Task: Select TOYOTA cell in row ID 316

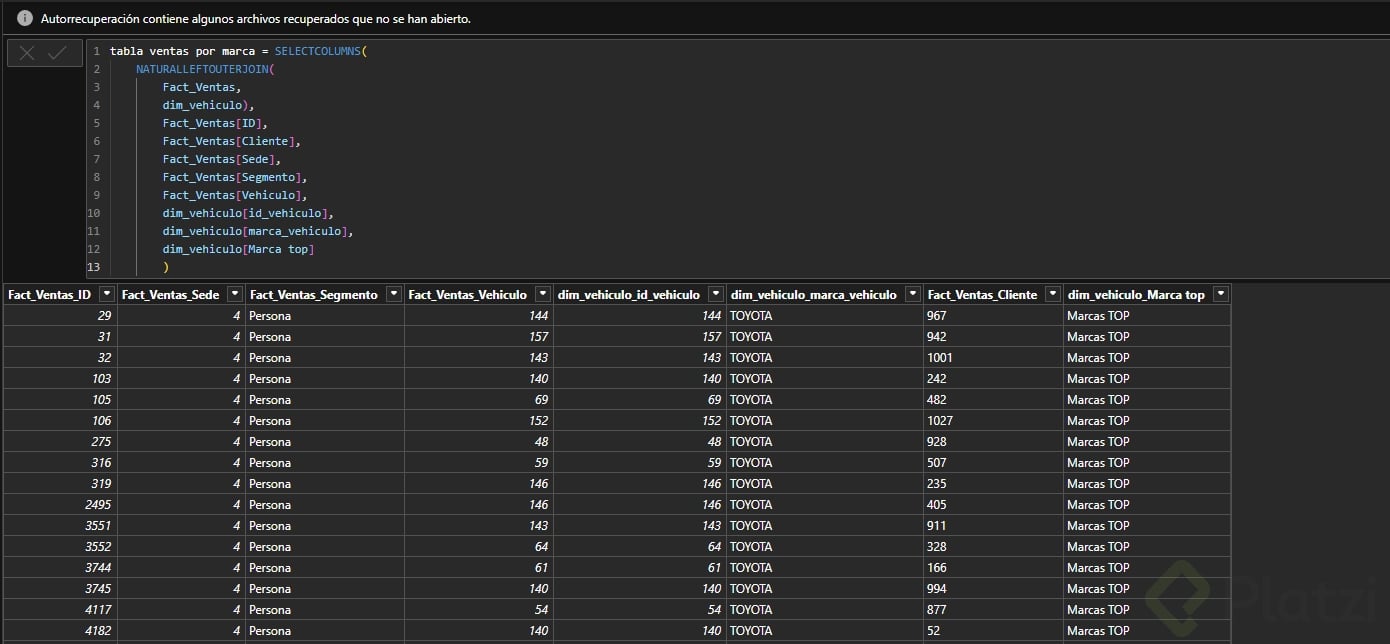Action: 825,462
